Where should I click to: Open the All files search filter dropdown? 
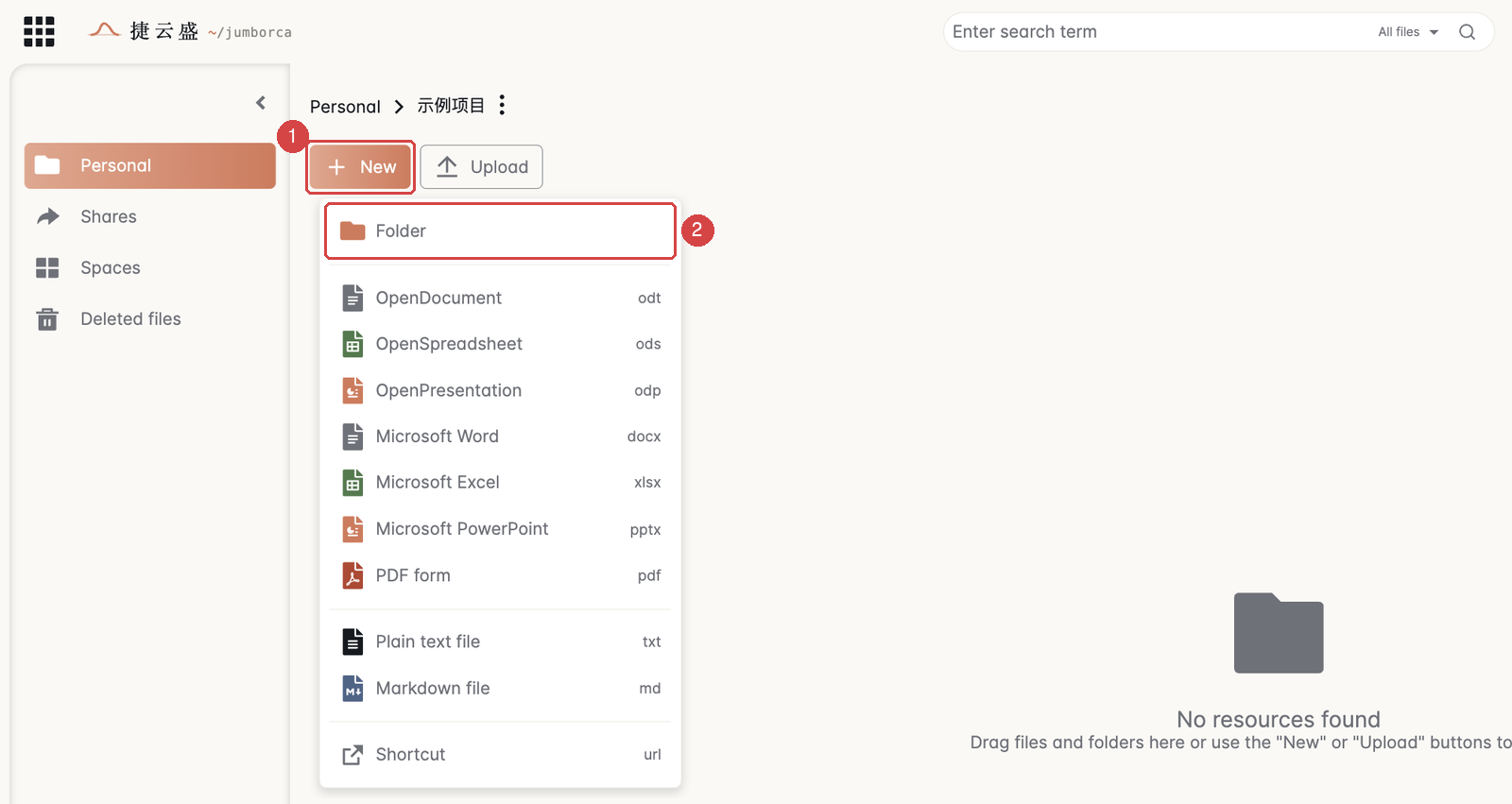[1407, 32]
